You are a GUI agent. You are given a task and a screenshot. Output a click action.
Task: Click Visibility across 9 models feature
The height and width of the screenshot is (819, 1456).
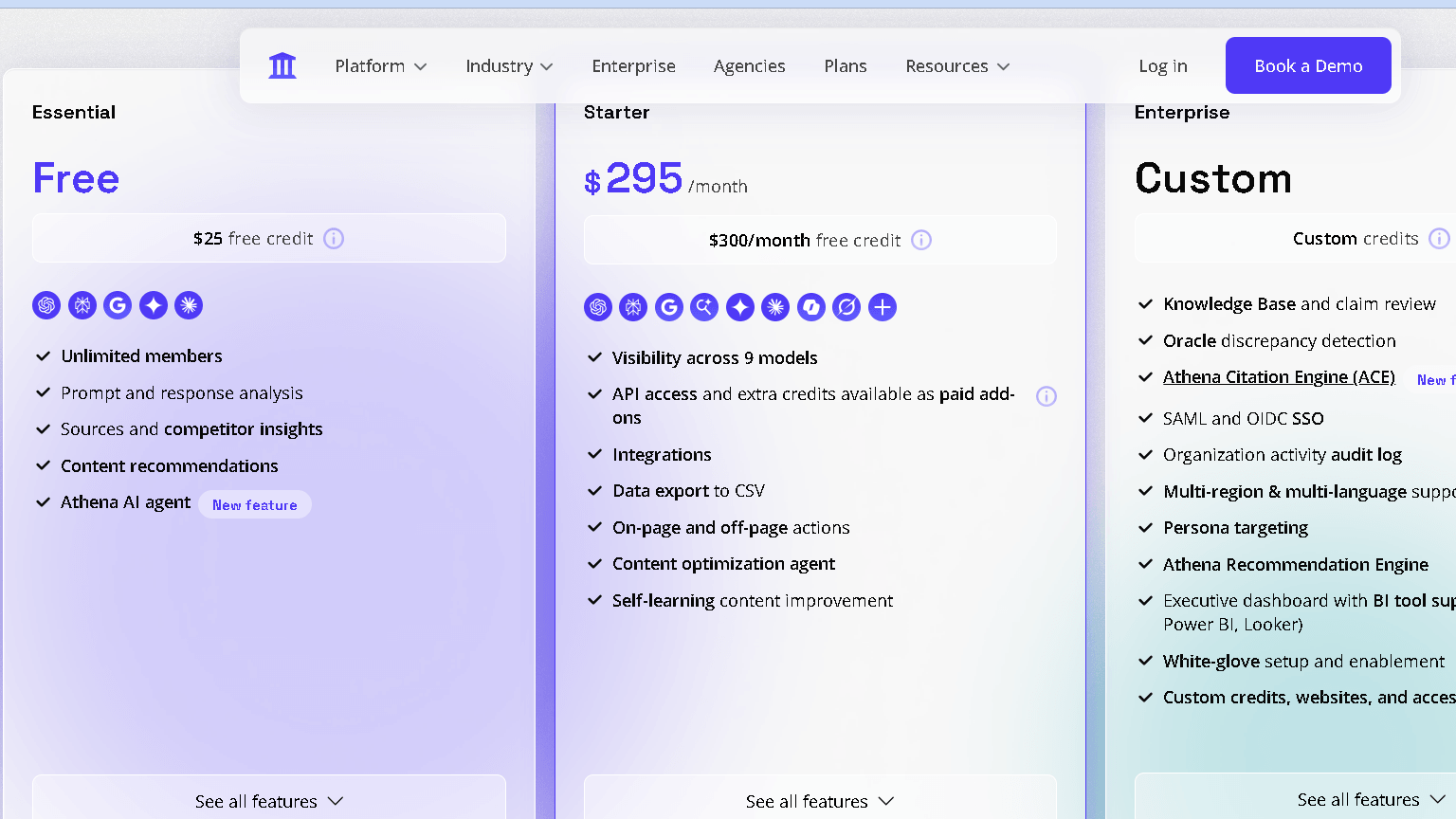[715, 357]
